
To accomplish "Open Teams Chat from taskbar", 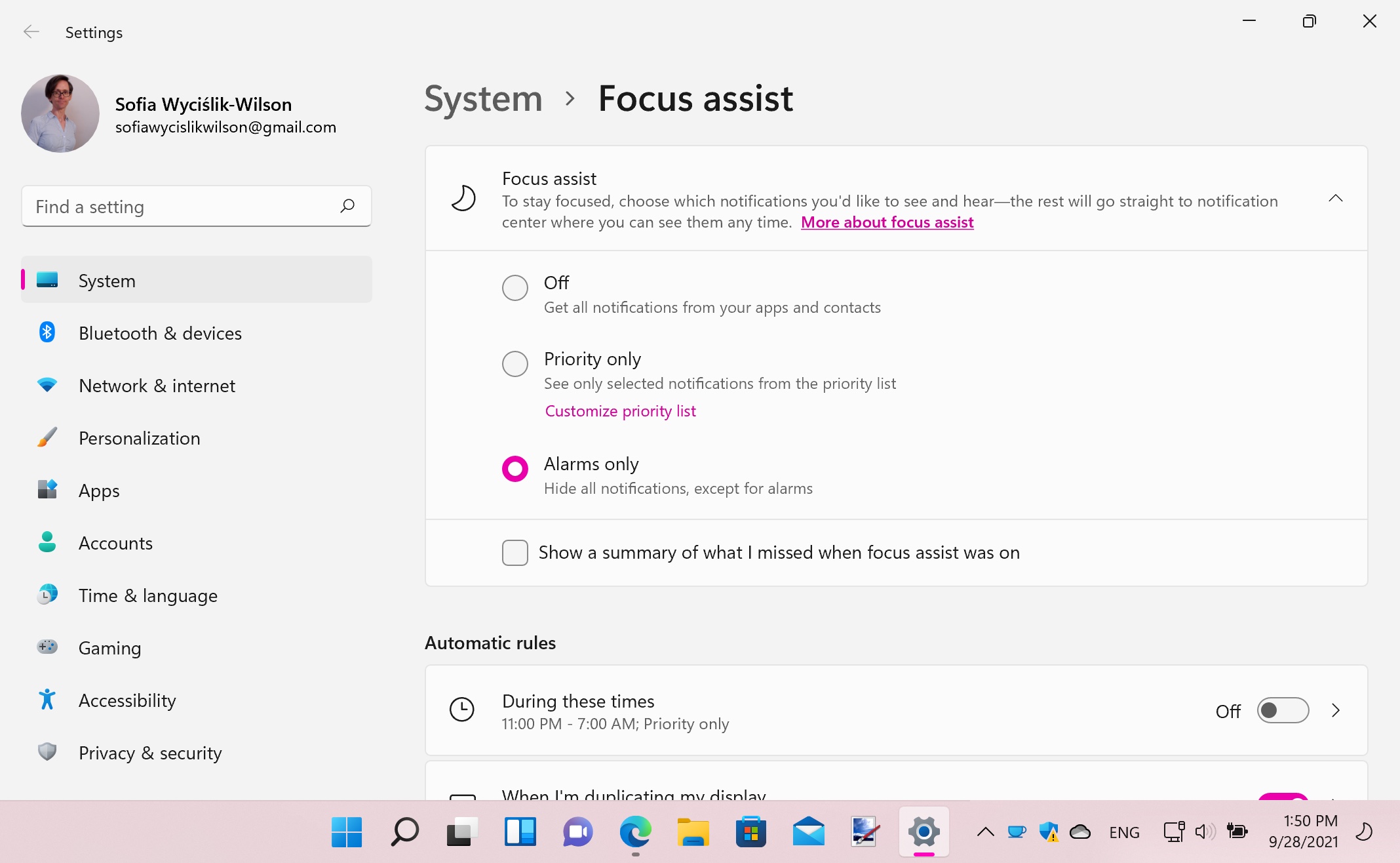I will tap(577, 832).
